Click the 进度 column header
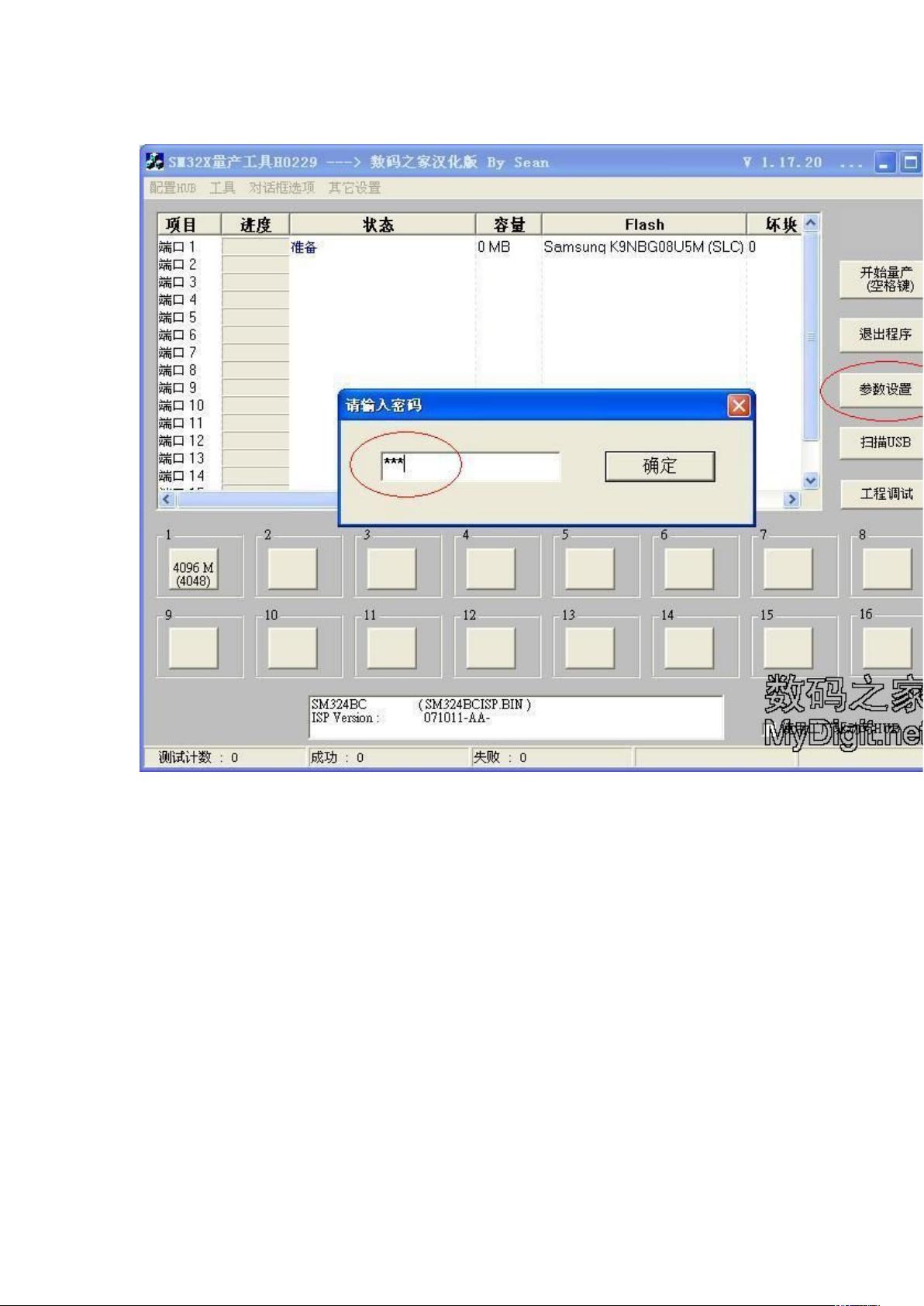The height and width of the screenshot is (1306, 924). [256, 225]
